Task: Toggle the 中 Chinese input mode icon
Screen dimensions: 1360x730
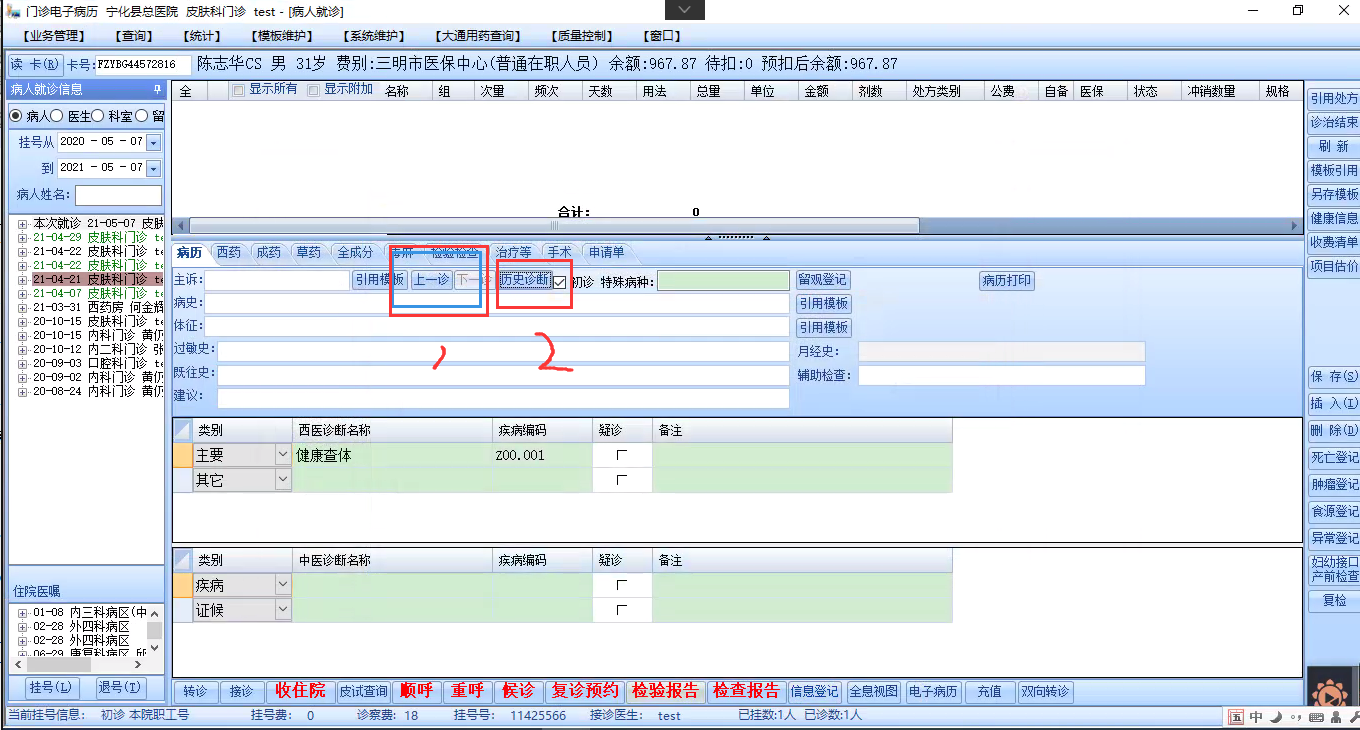Action: coord(1256,717)
